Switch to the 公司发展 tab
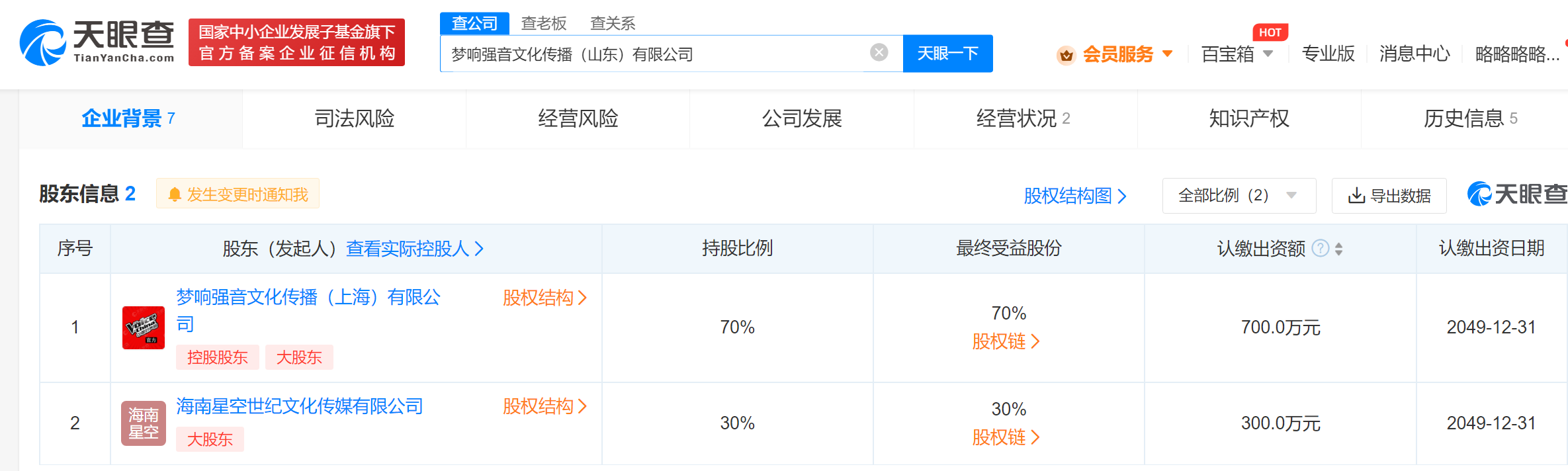Viewport: 1568px width, 471px height. [x=802, y=118]
